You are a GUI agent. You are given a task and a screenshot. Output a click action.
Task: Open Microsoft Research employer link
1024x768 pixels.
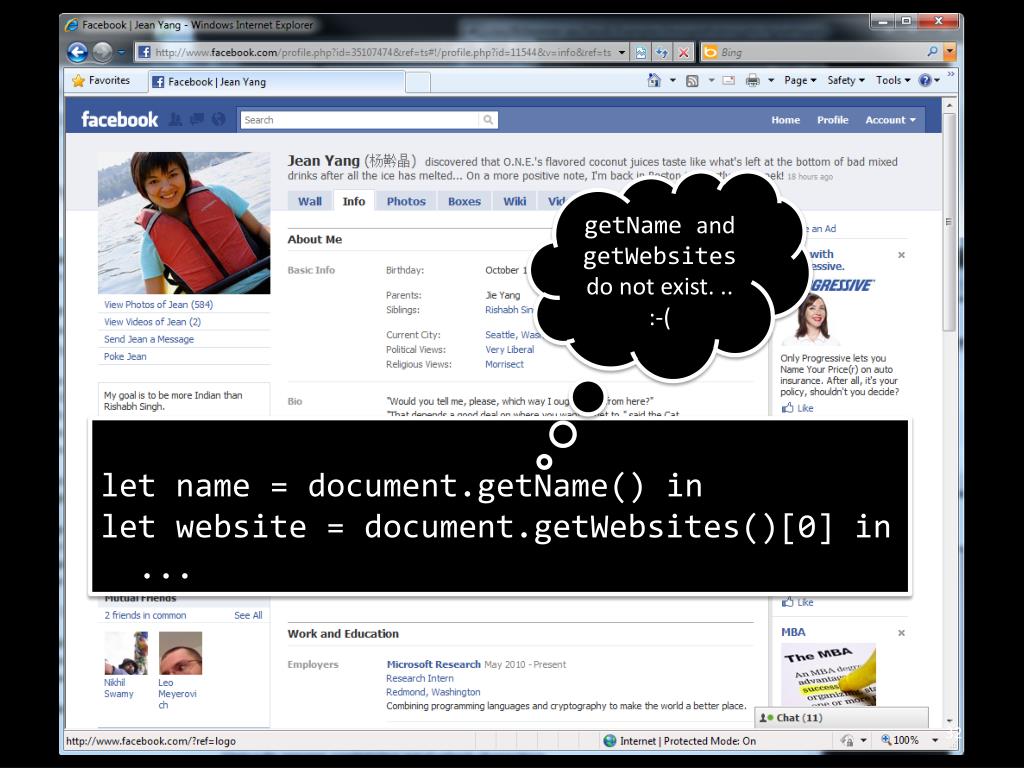[x=434, y=664]
